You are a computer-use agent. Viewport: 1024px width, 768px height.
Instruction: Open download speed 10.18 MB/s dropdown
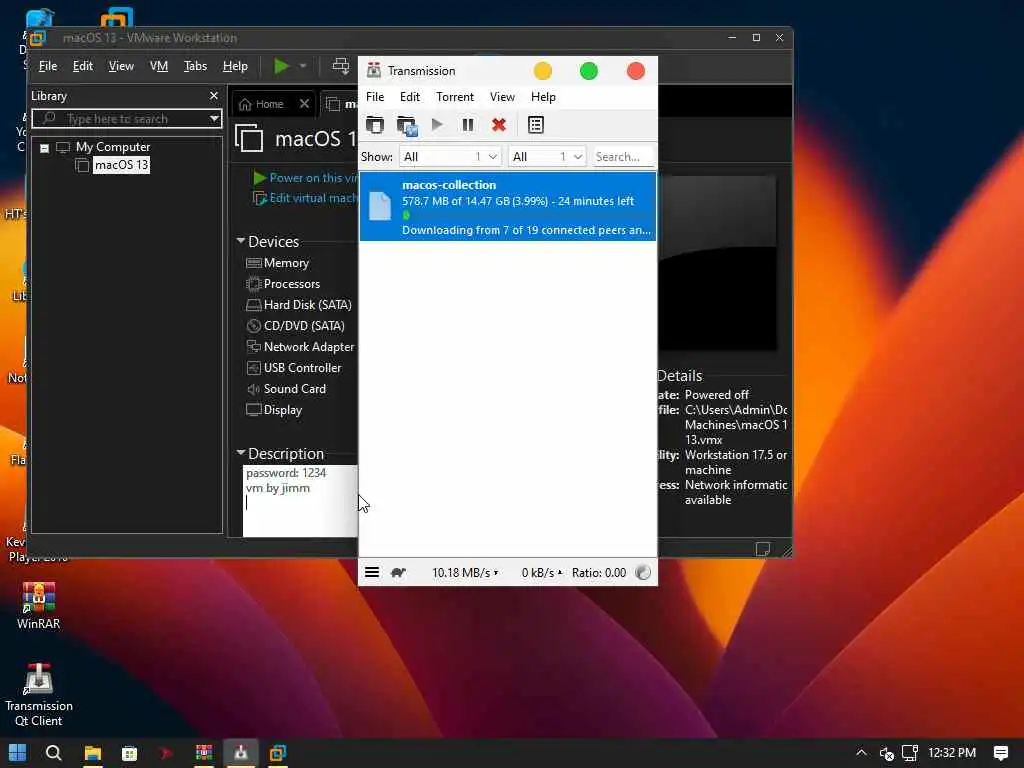[x=465, y=573]
